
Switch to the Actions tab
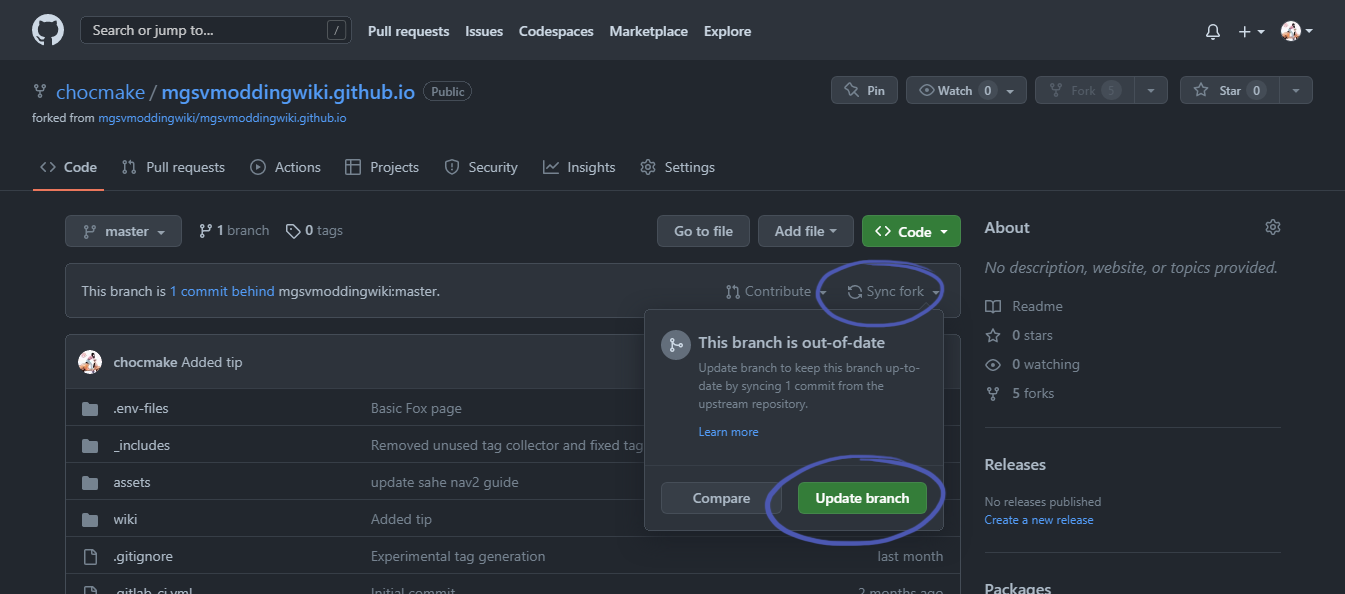click(286, 167)
